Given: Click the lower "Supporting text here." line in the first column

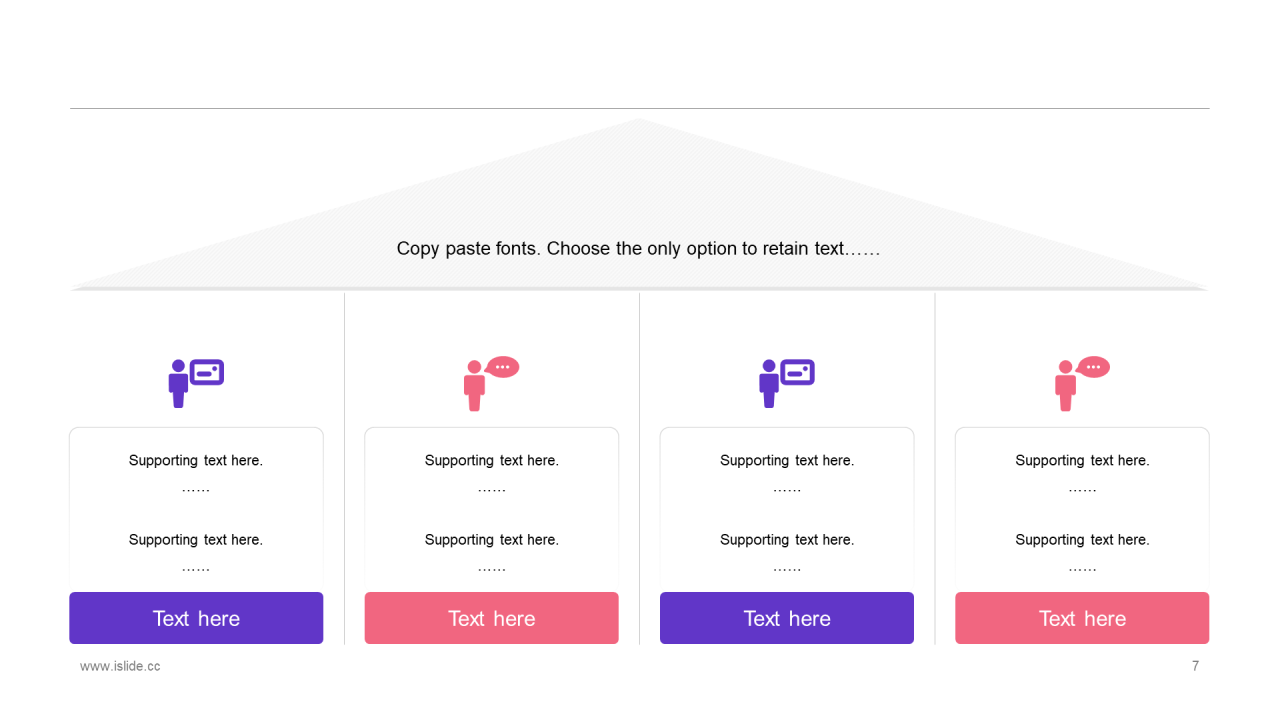Looking at the screenshot, I should coord(196,540).
